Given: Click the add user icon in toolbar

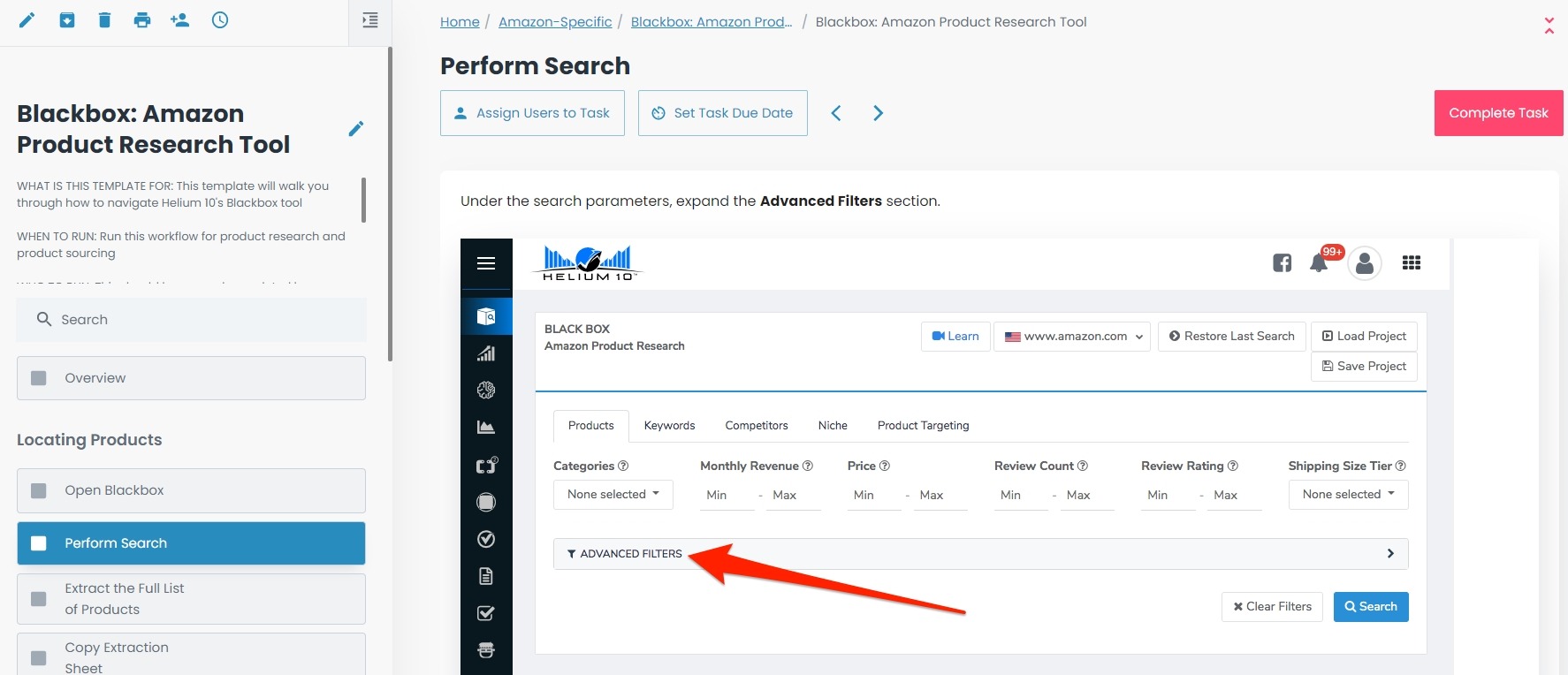Looking at the screenshot, I should pyautogui.click(x=180, y=20).
